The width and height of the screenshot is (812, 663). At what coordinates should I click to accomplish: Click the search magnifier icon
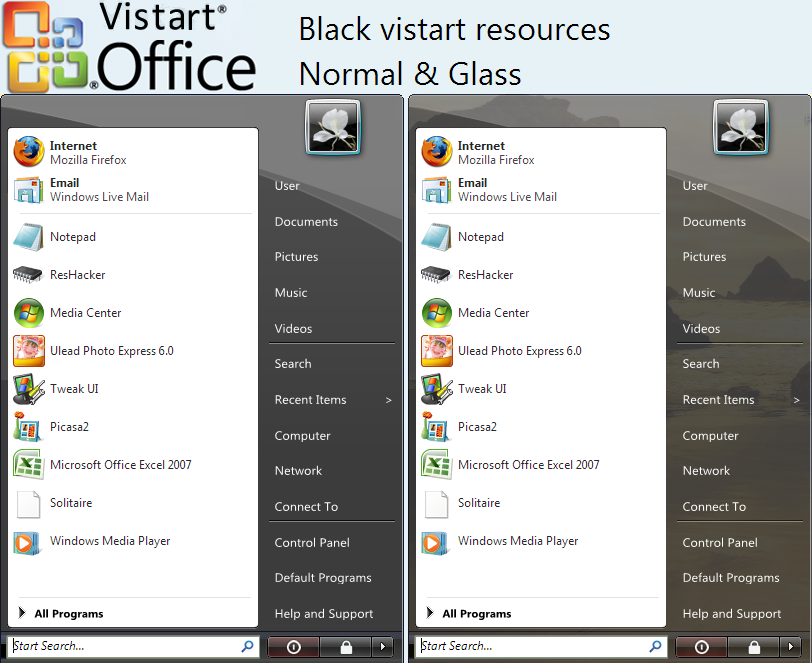[x=247, y=647]
